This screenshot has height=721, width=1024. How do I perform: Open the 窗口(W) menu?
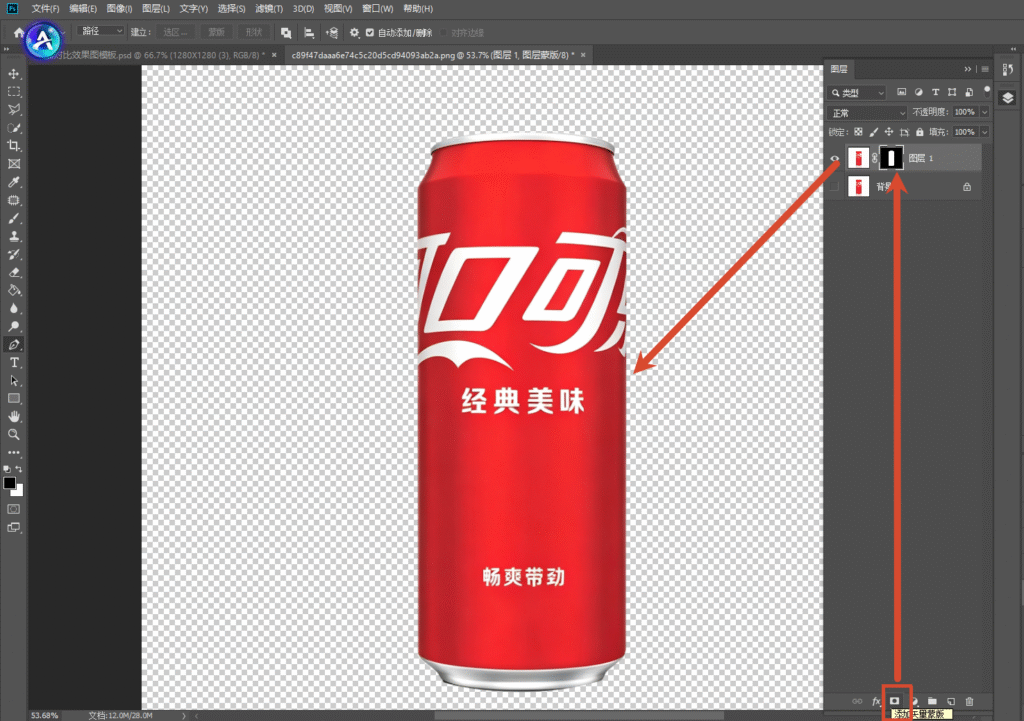pos(377,8)
